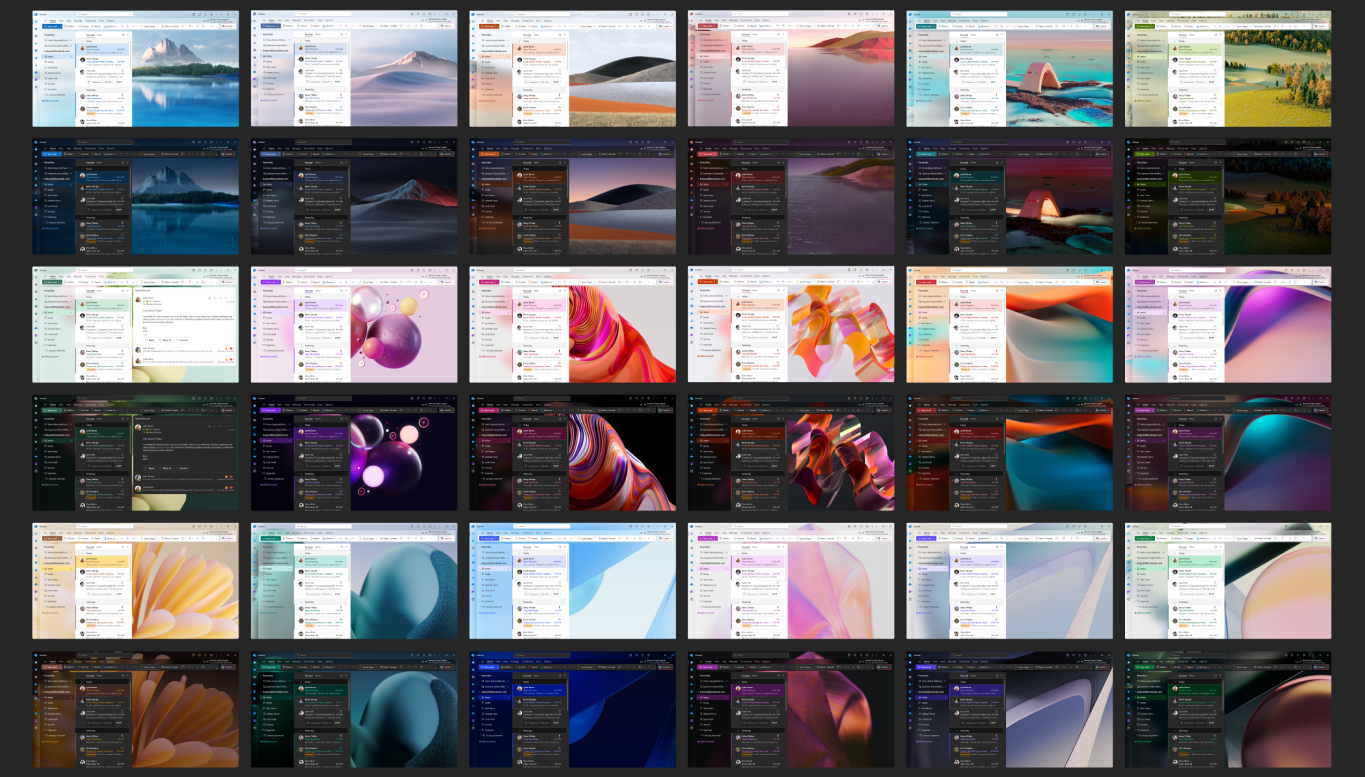The width and height of the screenshot is (1365, 777).
Task: Open the dark sand dunes with red peak preview
Action: pyautogui.click(x=354, y=197)
